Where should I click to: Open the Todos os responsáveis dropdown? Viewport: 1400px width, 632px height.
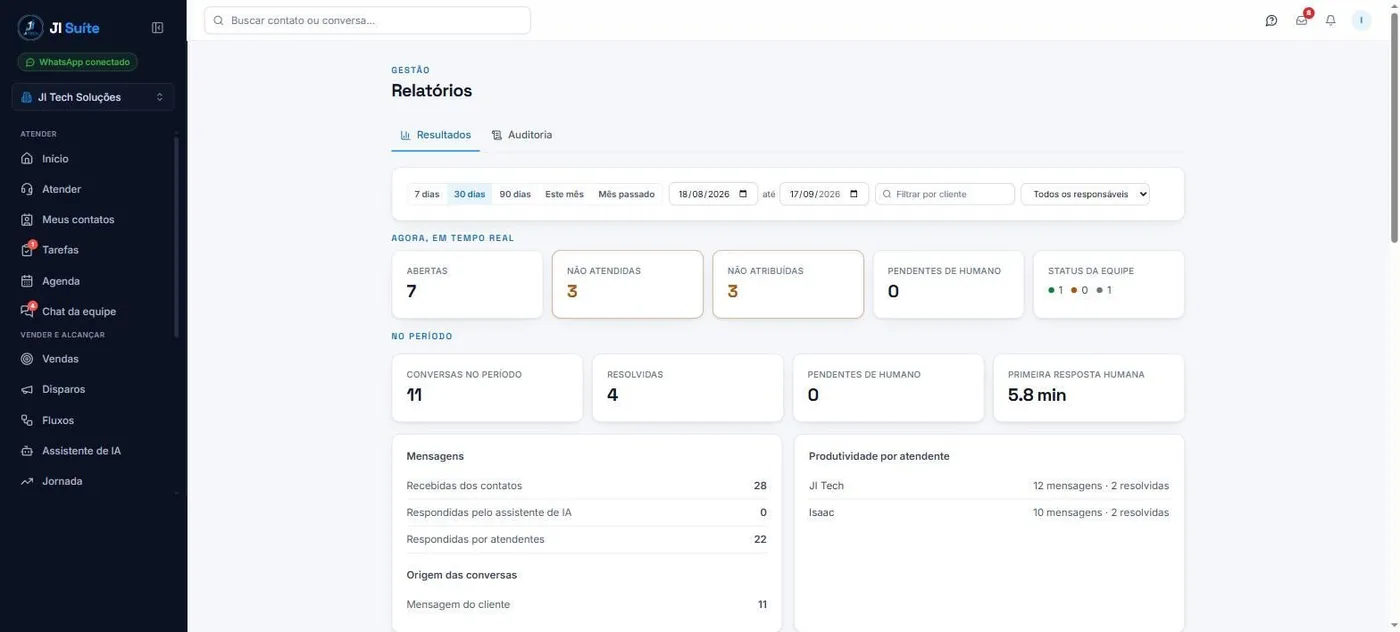tap(1085, 194)
